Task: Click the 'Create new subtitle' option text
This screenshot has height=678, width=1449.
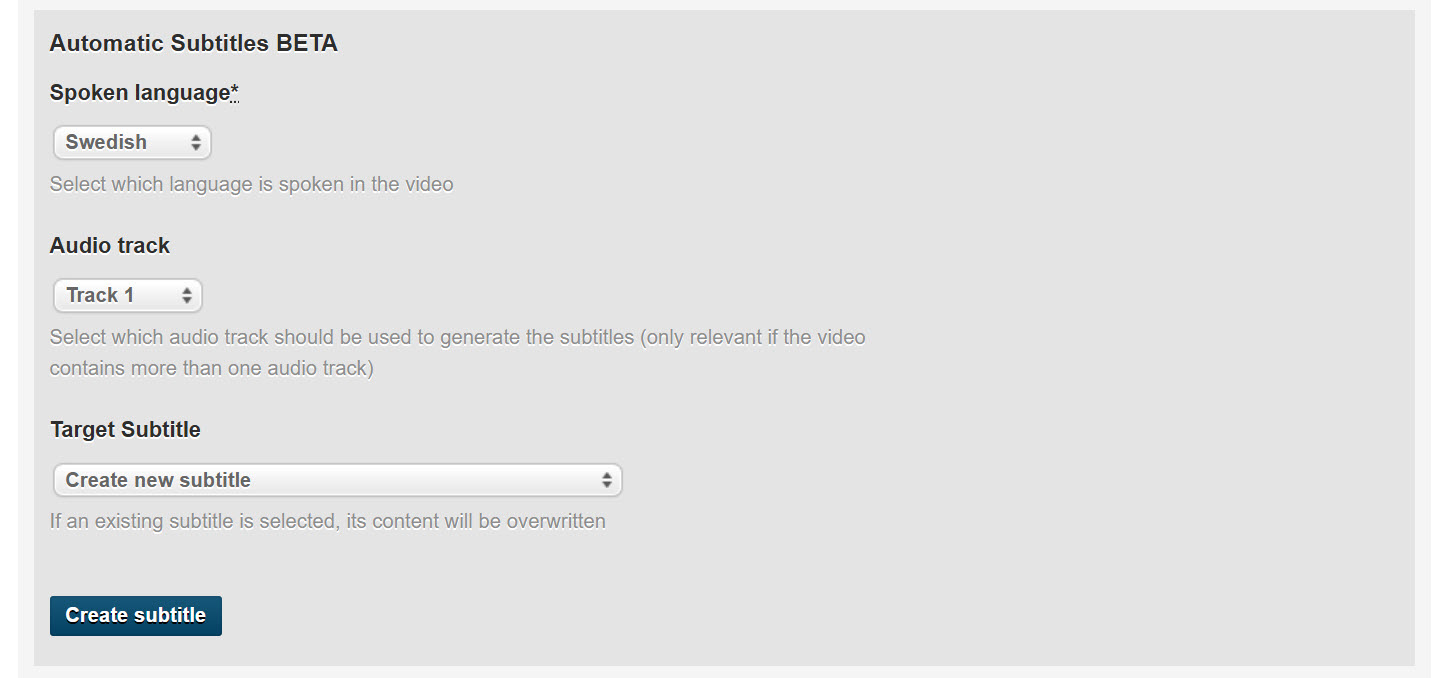Action: pyautogui.click(x=158, y=480)
